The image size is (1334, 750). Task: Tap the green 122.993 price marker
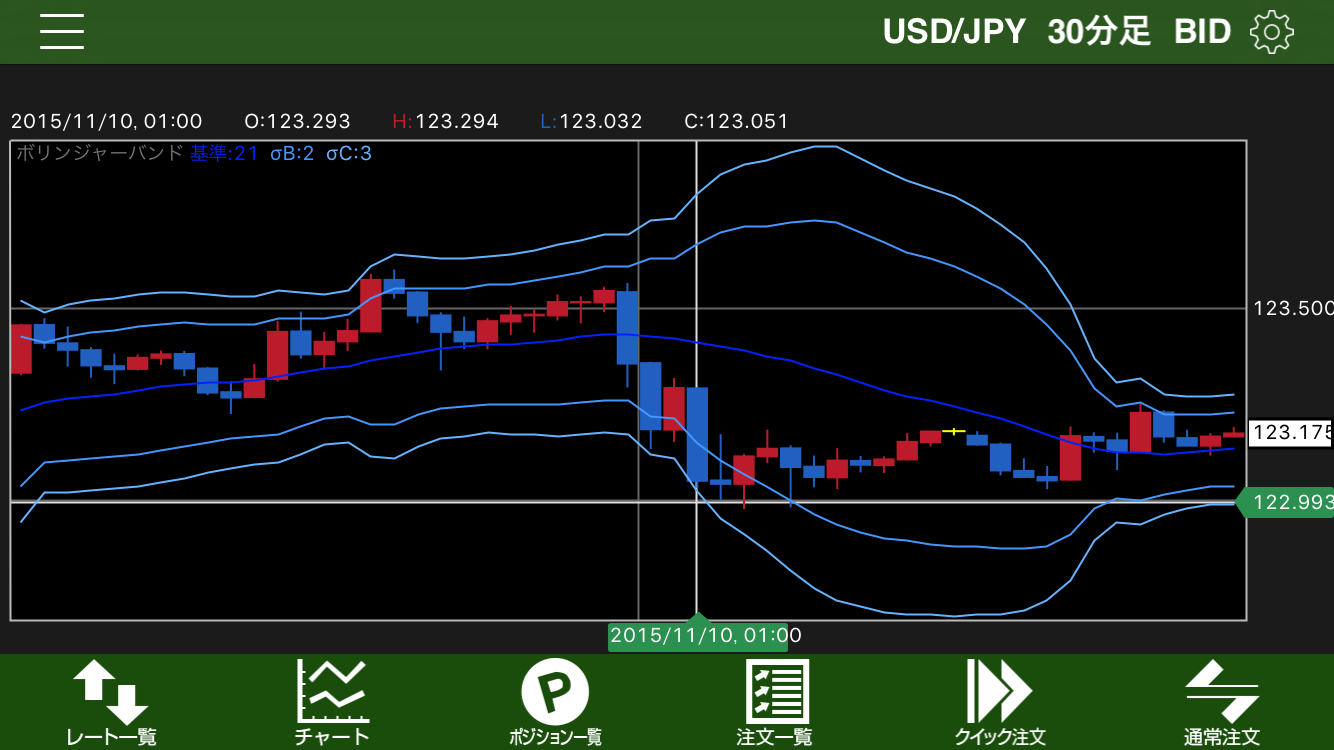pos(1290,502)
